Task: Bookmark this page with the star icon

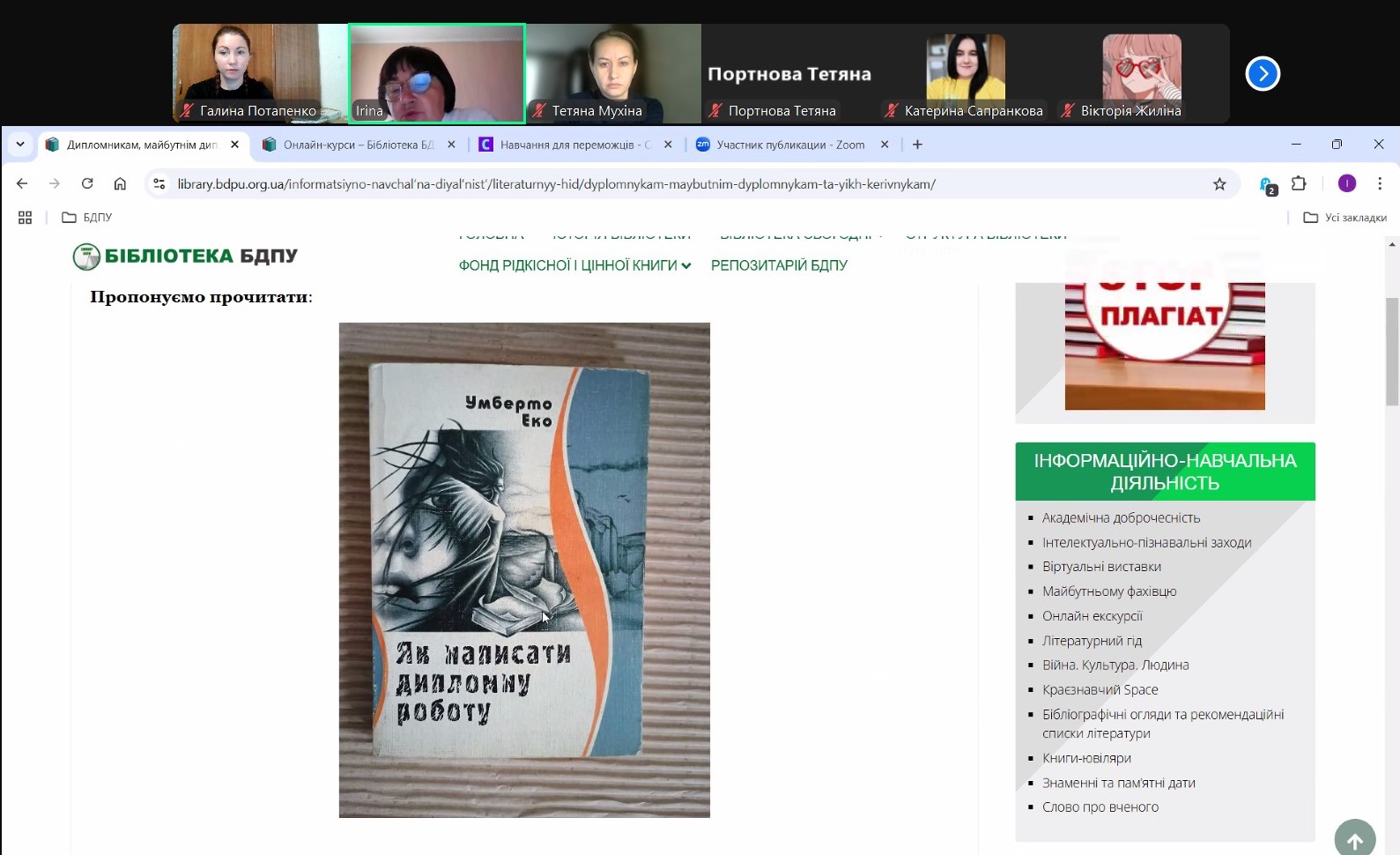Action: click(1219, 184)
